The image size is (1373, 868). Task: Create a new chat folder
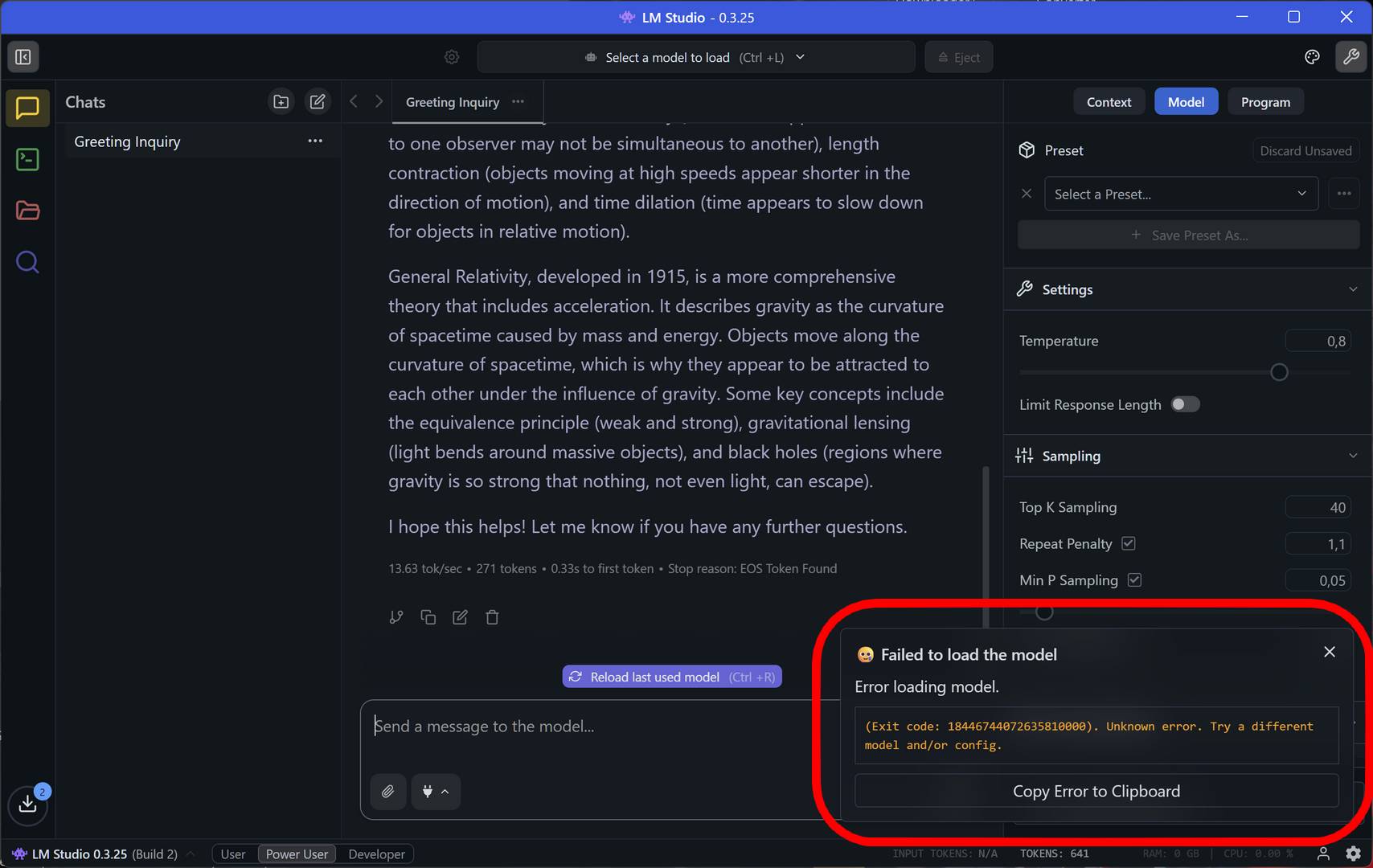[281, 102]
